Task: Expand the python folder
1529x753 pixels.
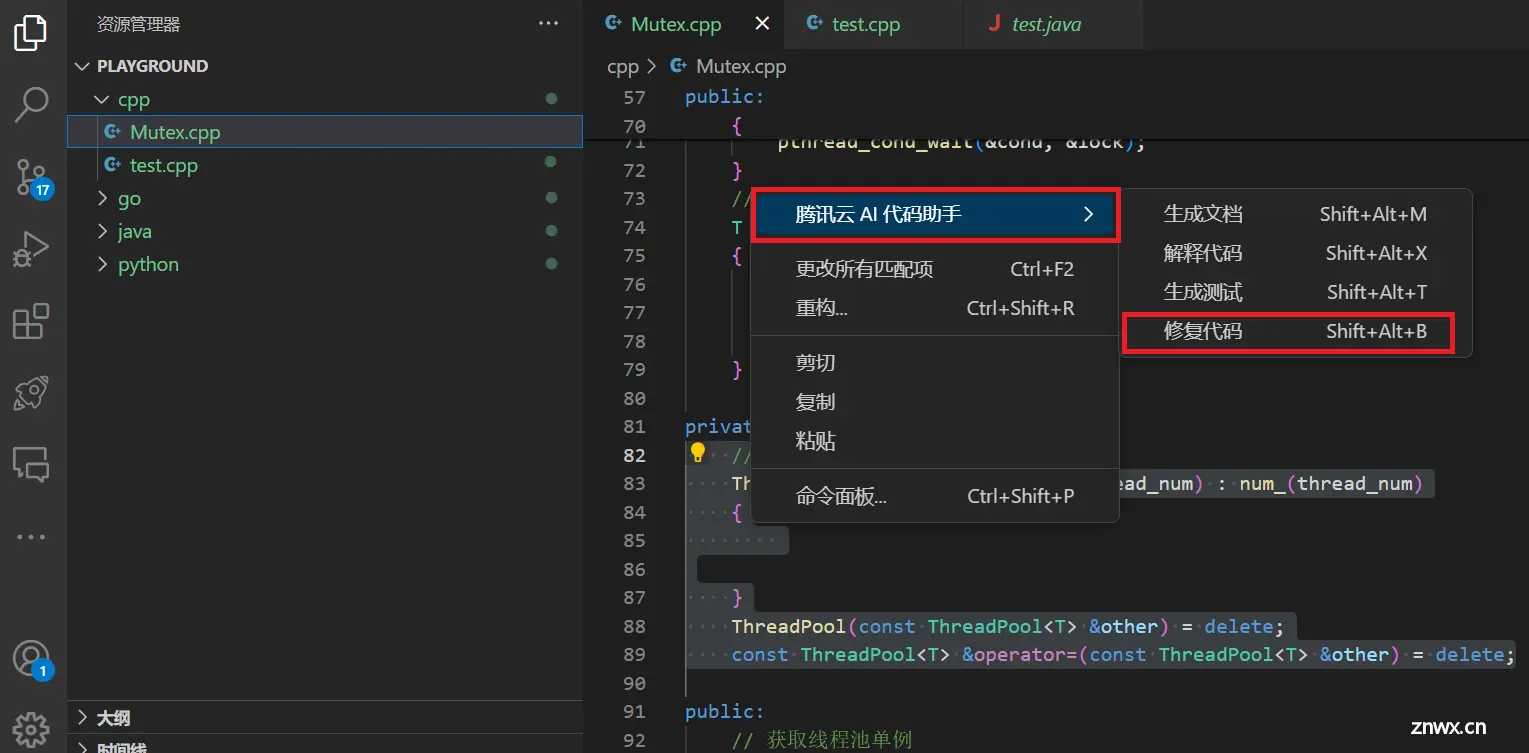Action: click(102, 264)
